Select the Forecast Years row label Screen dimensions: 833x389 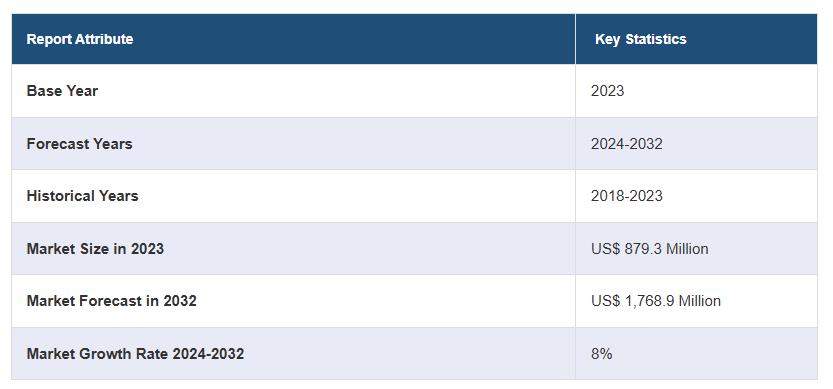click(79, 143)
